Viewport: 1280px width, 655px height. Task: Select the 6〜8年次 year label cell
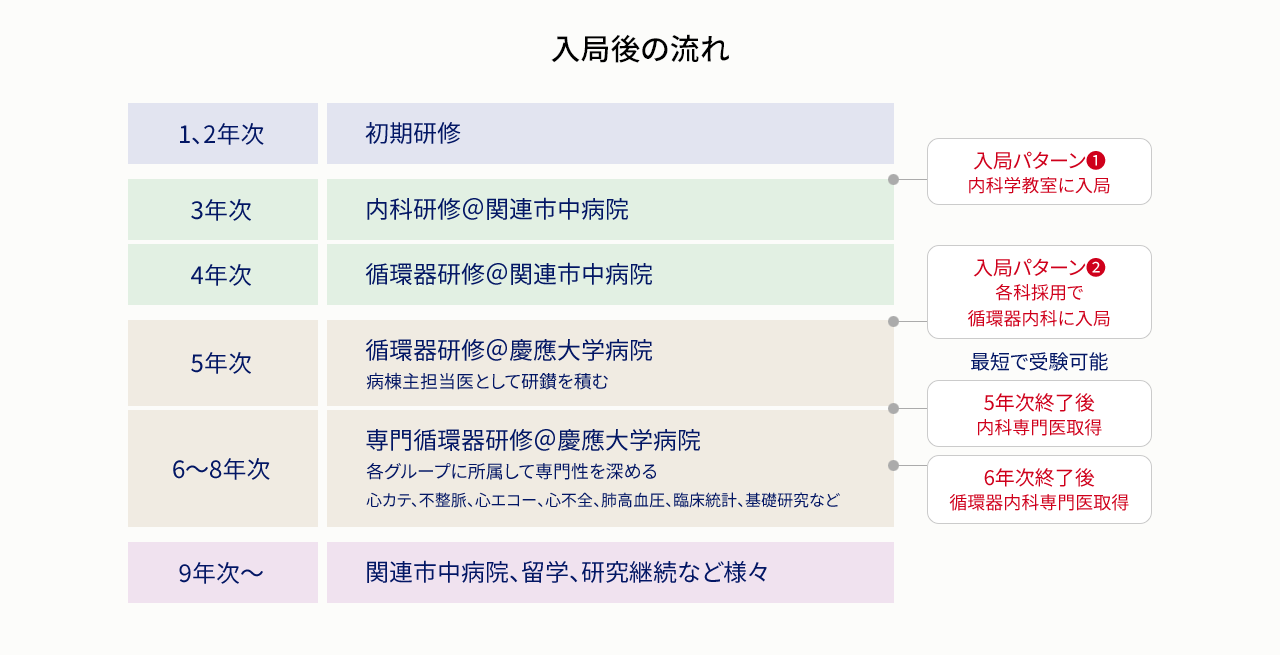point(222,468)
